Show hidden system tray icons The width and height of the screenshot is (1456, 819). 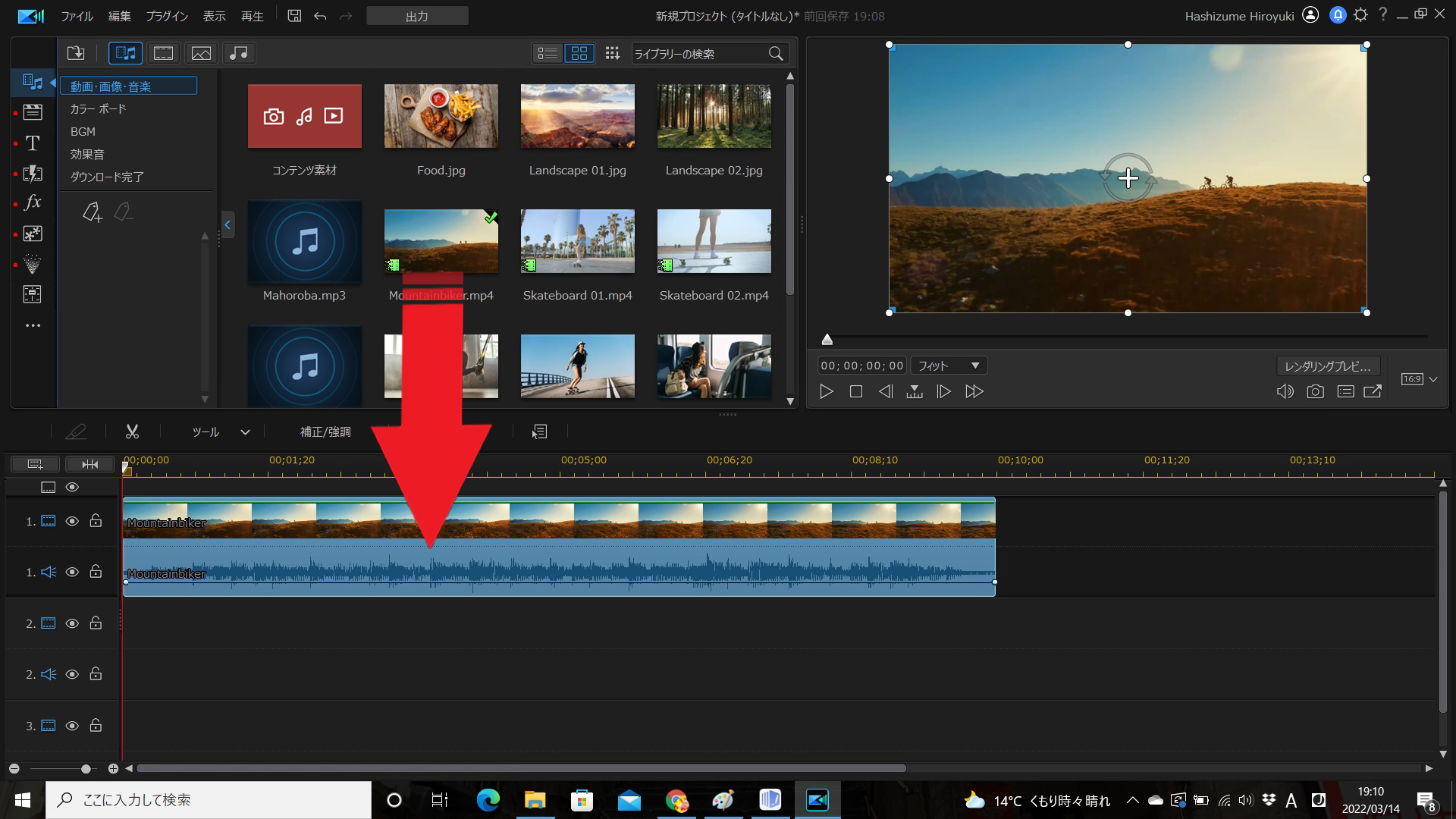[x=1132, y=800]
